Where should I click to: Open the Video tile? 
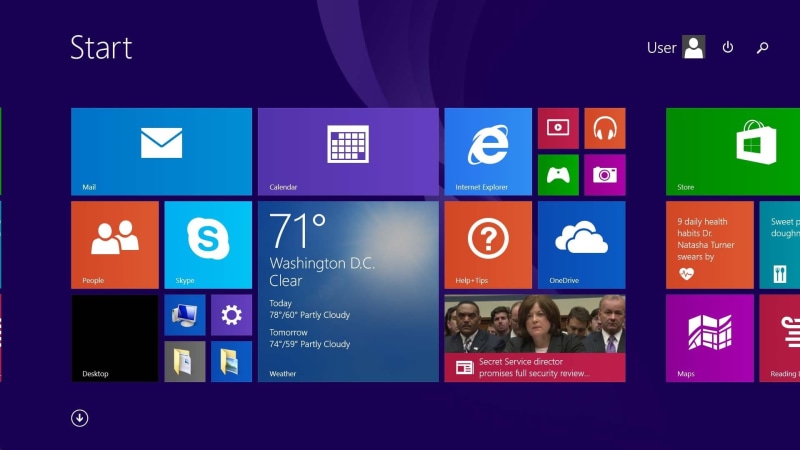coord(558,129)
